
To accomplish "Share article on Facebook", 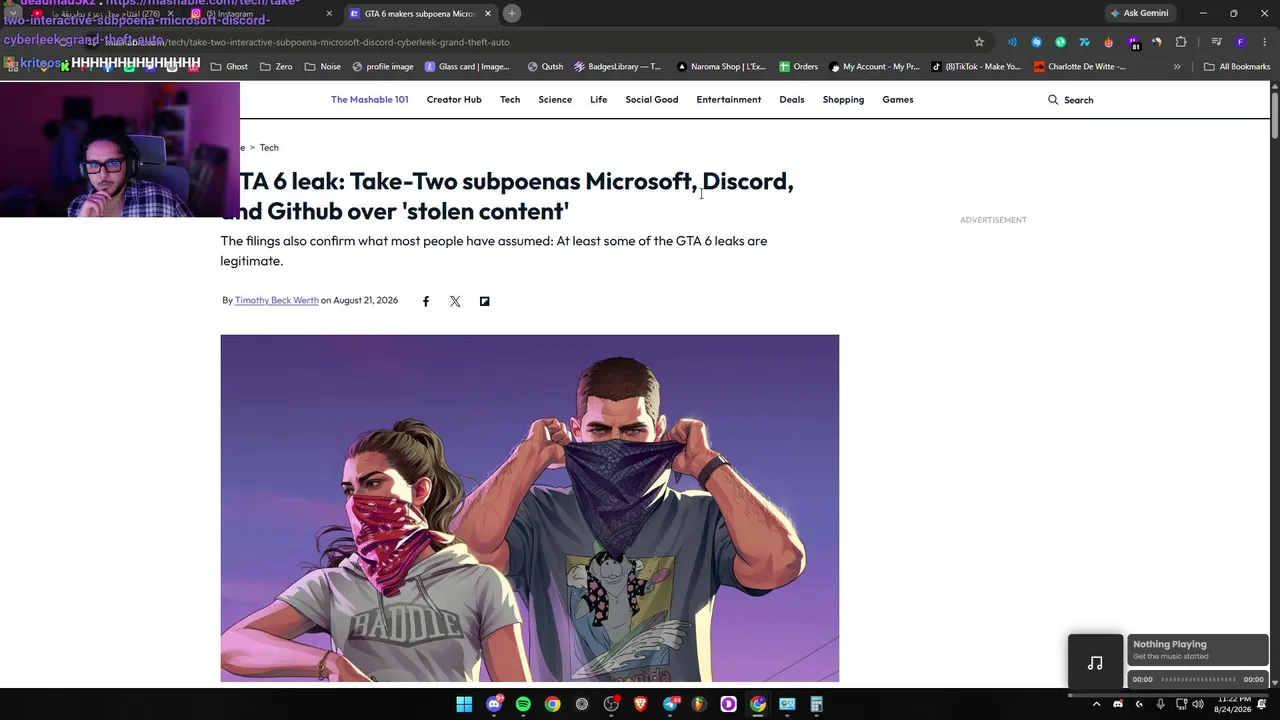I will click(x=426, y=301).
